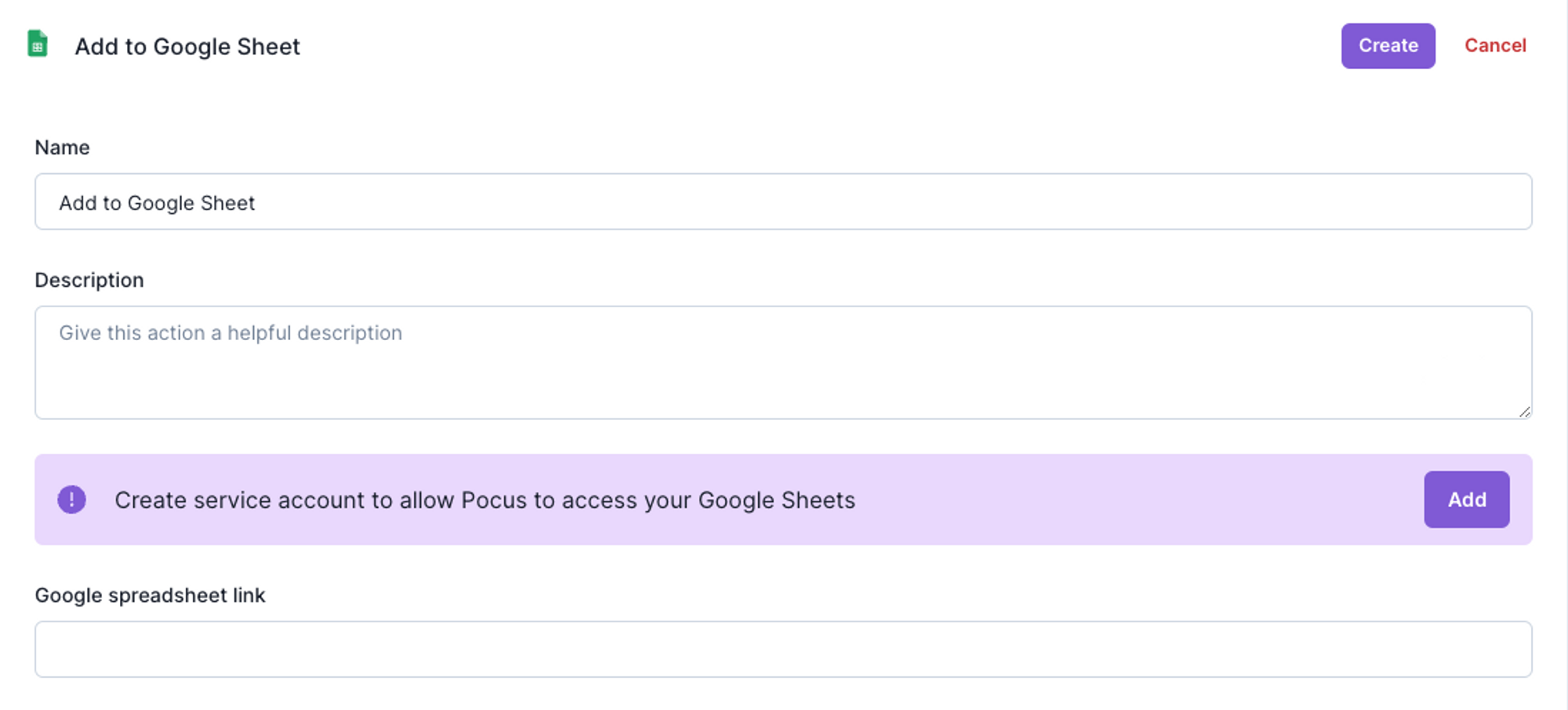1568x710 pixels.
Task: Click the 'Name' field label
Action: pos(62,147)
